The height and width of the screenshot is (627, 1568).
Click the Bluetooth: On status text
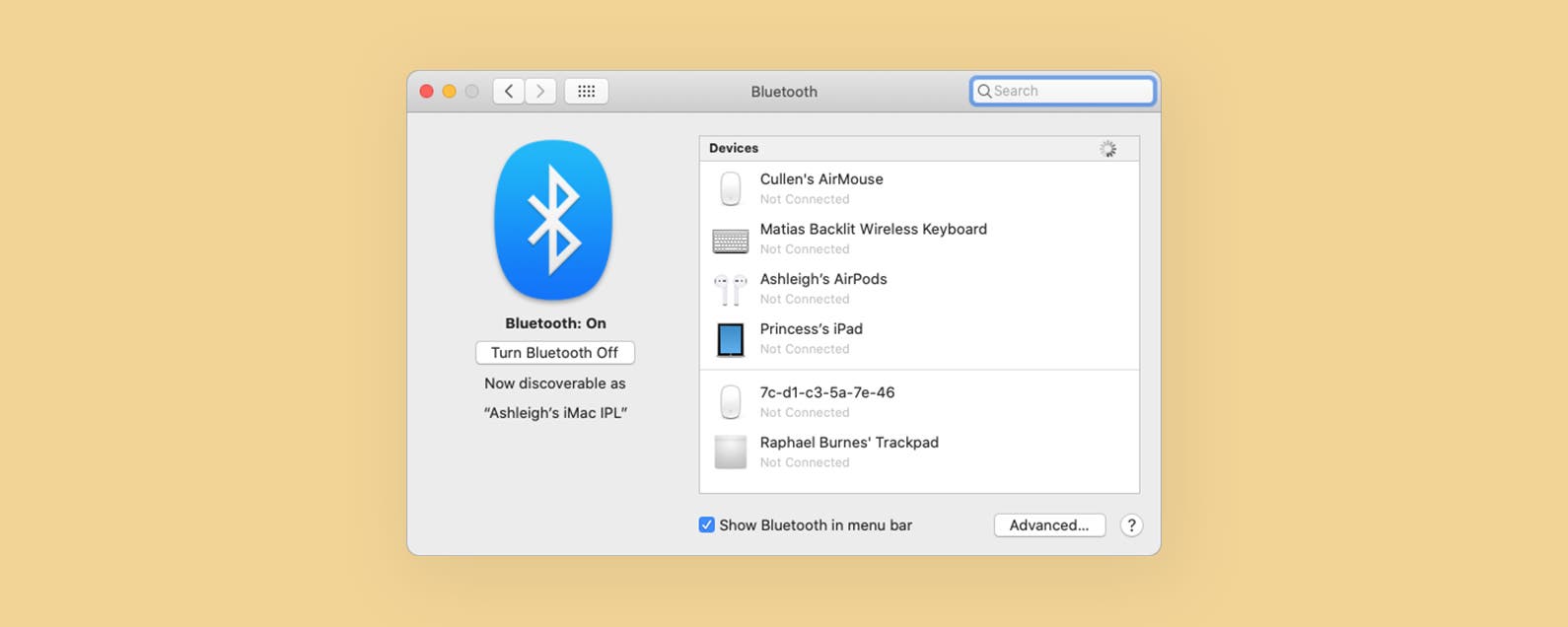coord(555,323)
